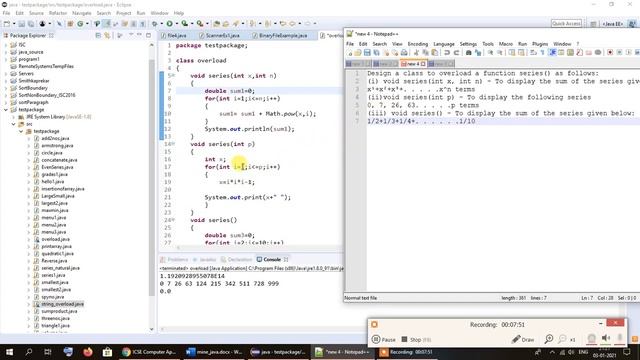Click the Notepad++ Redo icon

456,53
